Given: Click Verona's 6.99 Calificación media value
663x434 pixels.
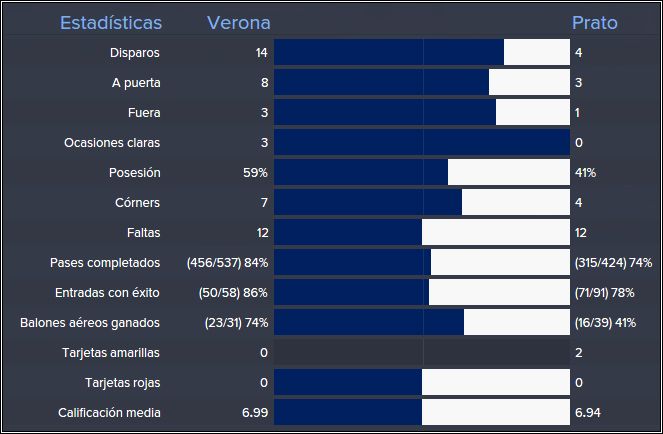Looking at the screenshot, I should 255,412.
